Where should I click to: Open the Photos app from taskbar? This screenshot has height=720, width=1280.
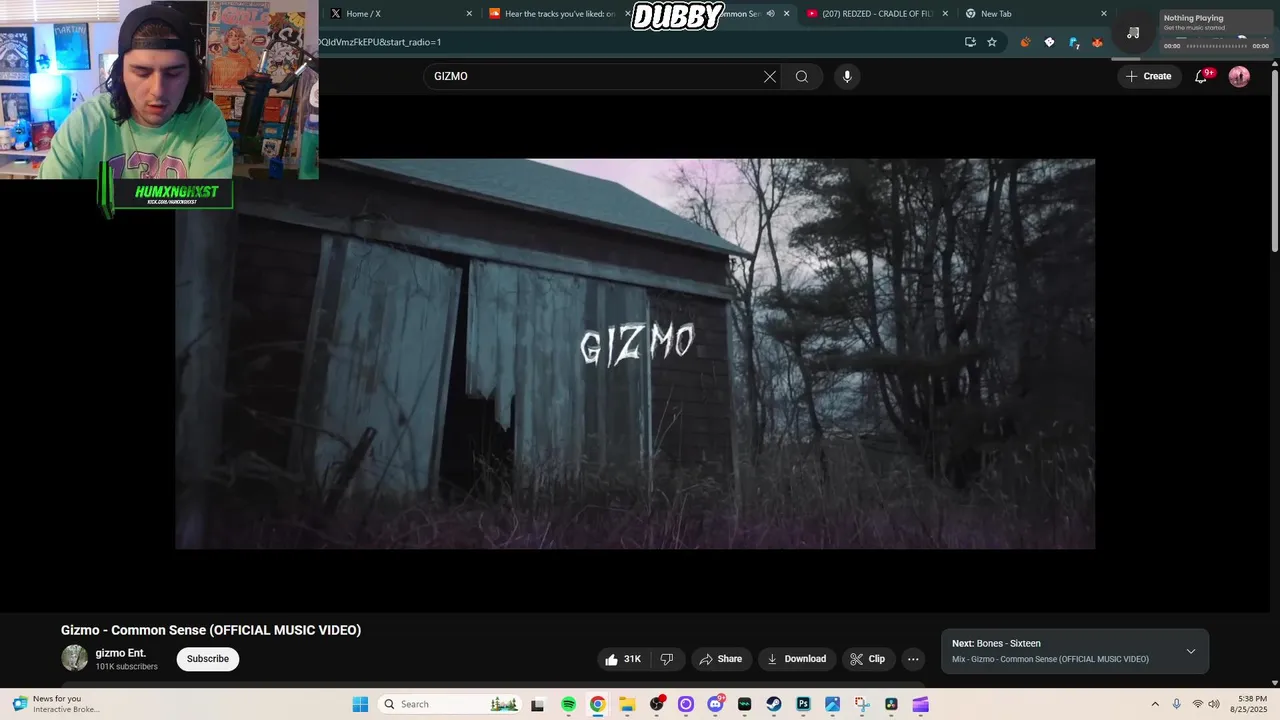pos(832,704)
